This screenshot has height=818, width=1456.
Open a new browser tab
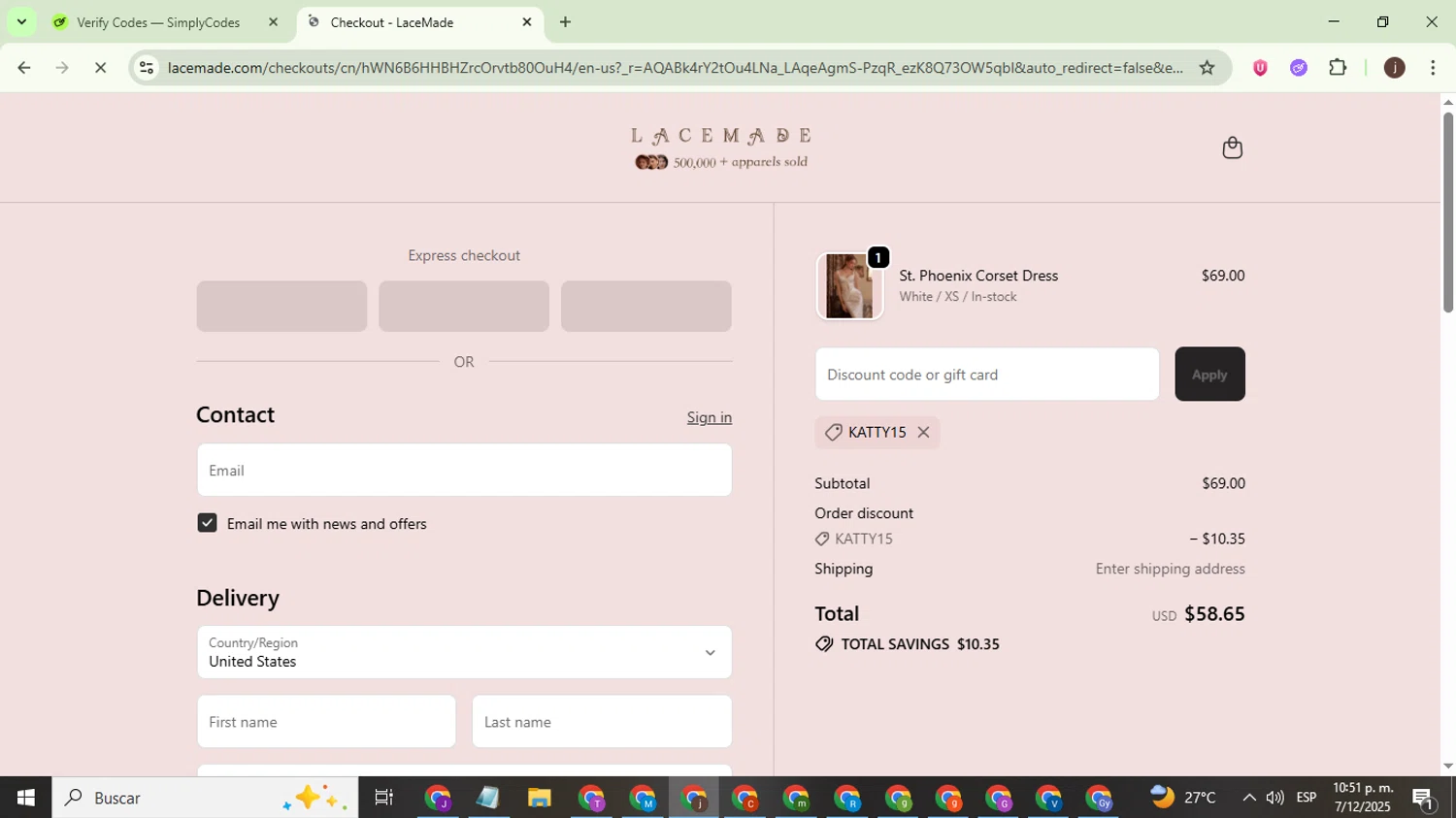point(565,22)
